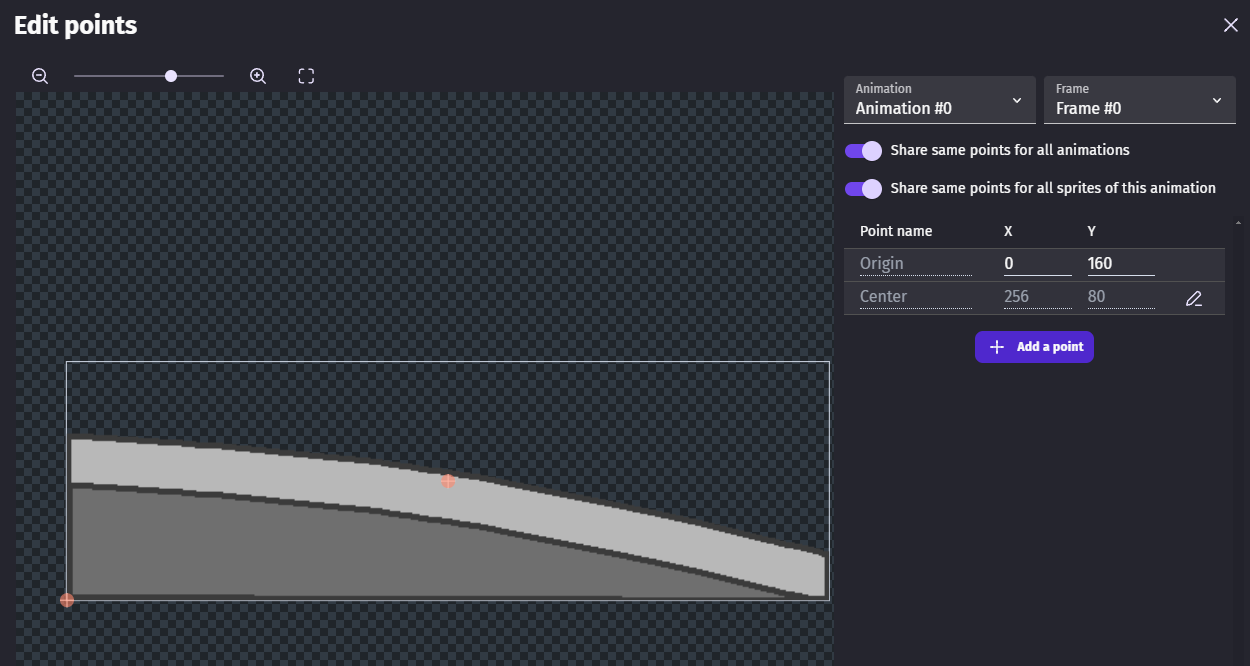Screen dimensions: 1250x666
Task: Click the plus icon in Add a point
Action: point(996,347)
